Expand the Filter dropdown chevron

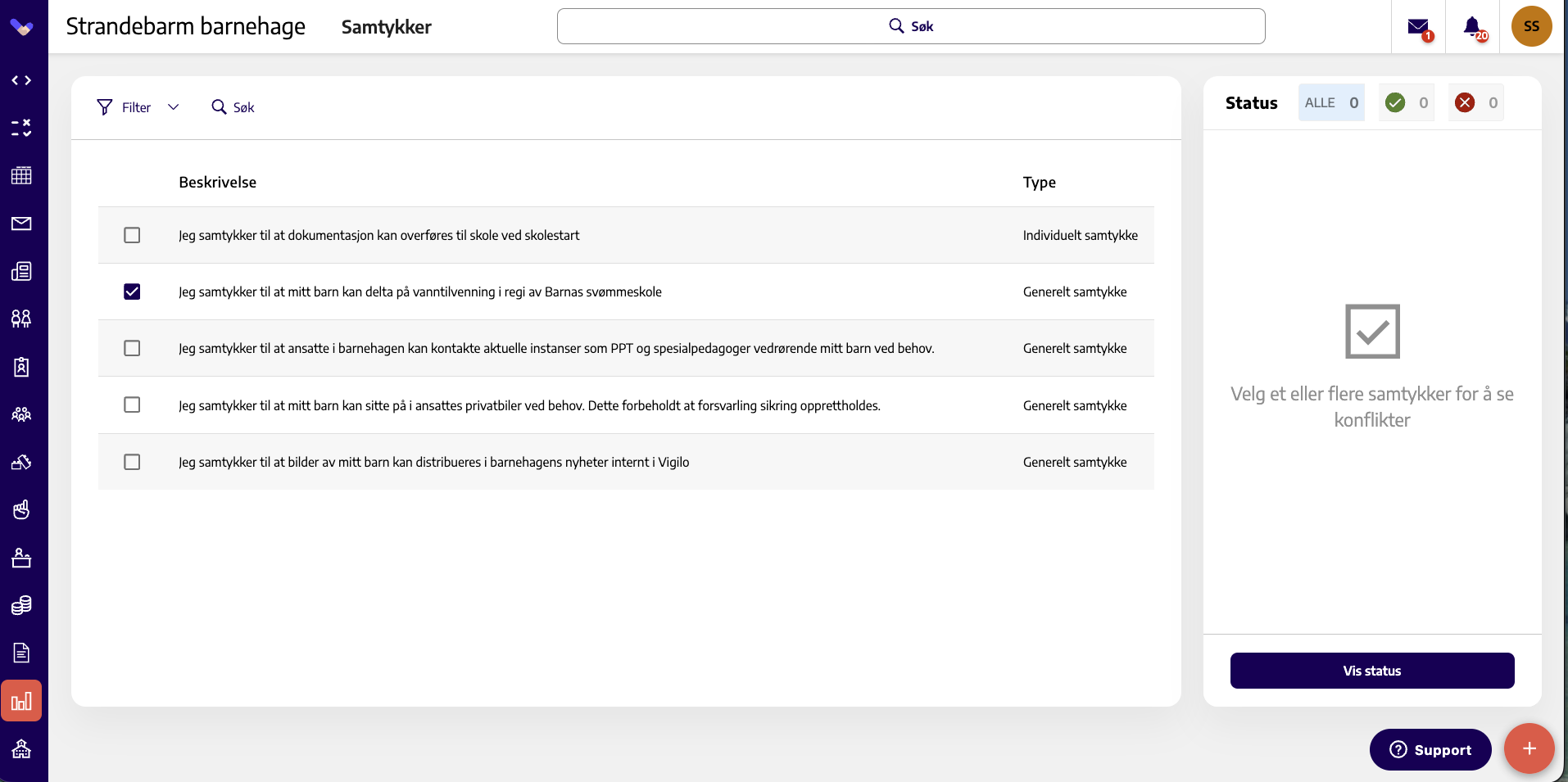pos(173,107)
